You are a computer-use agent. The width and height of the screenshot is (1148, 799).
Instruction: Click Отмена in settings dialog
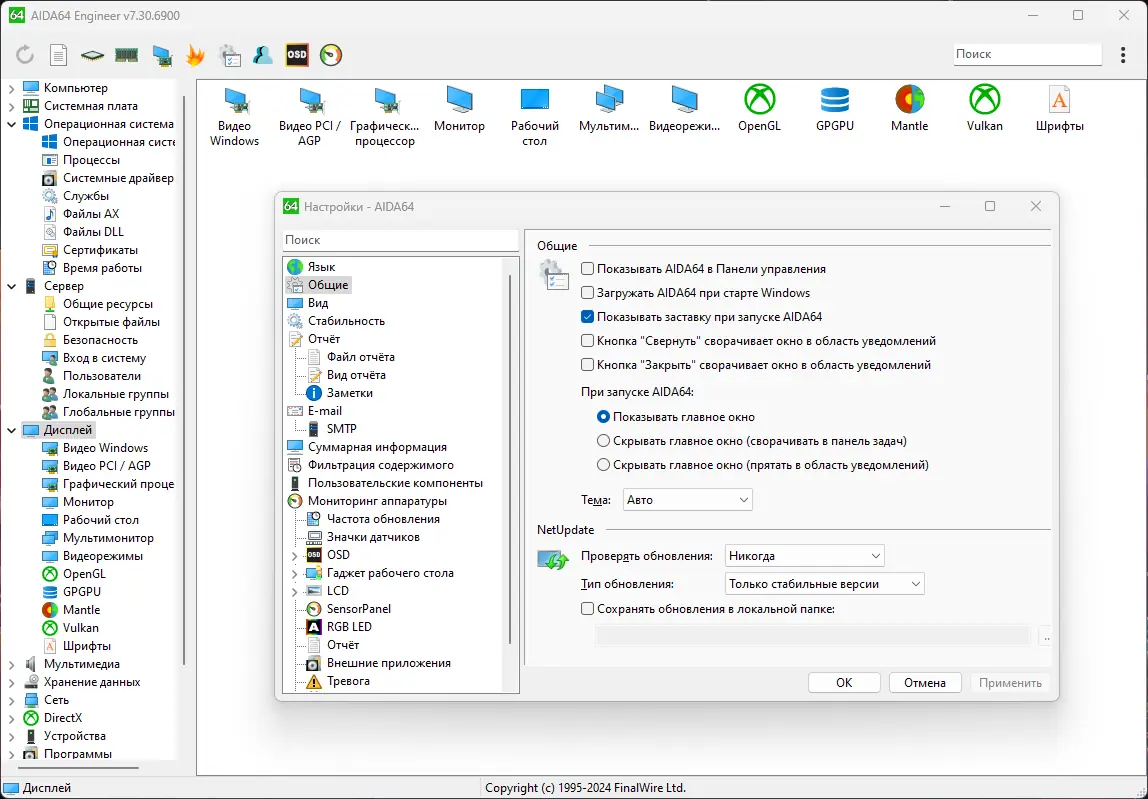click(925, 683)
